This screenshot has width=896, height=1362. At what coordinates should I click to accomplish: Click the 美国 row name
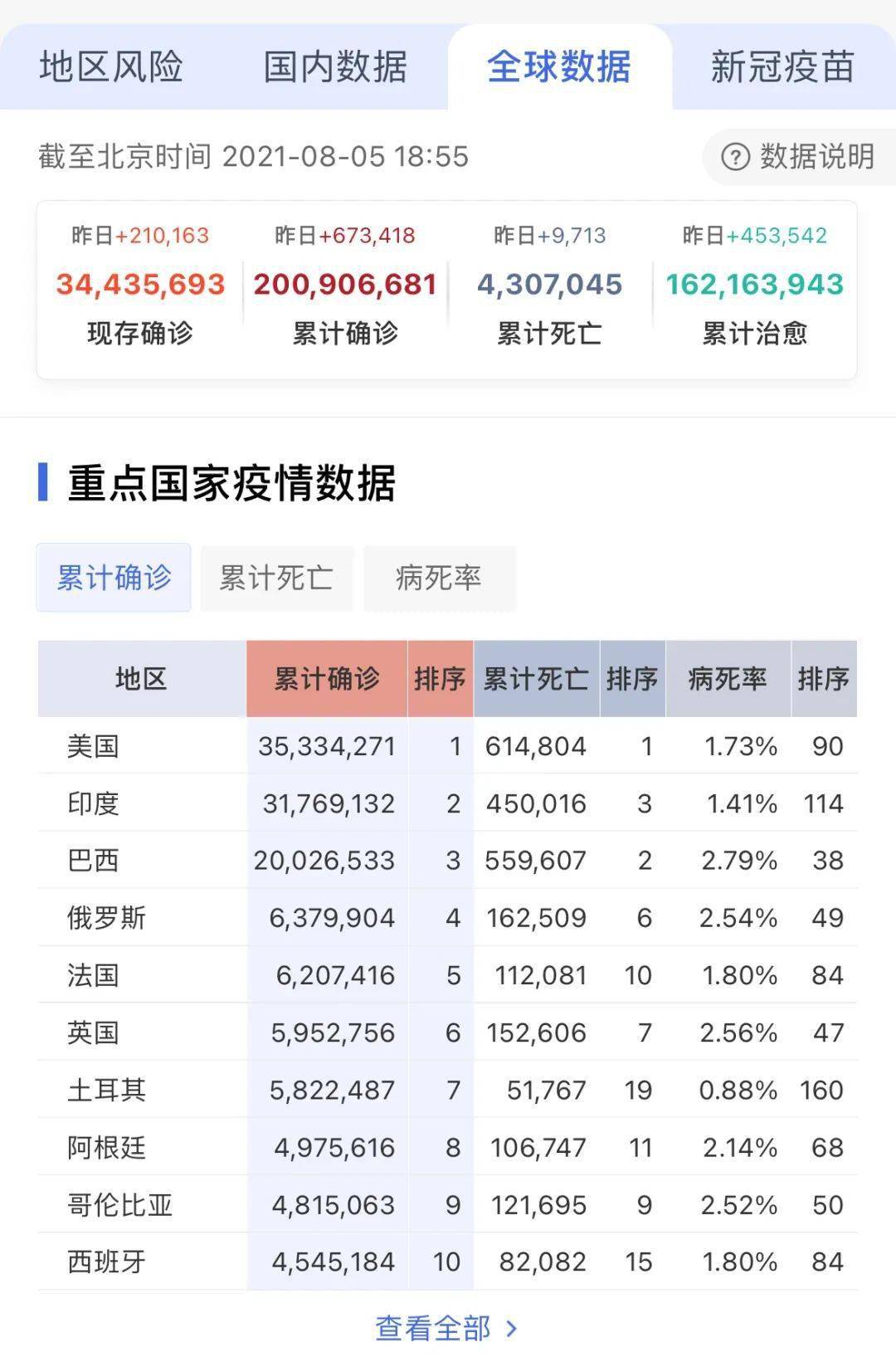point(93,746)
